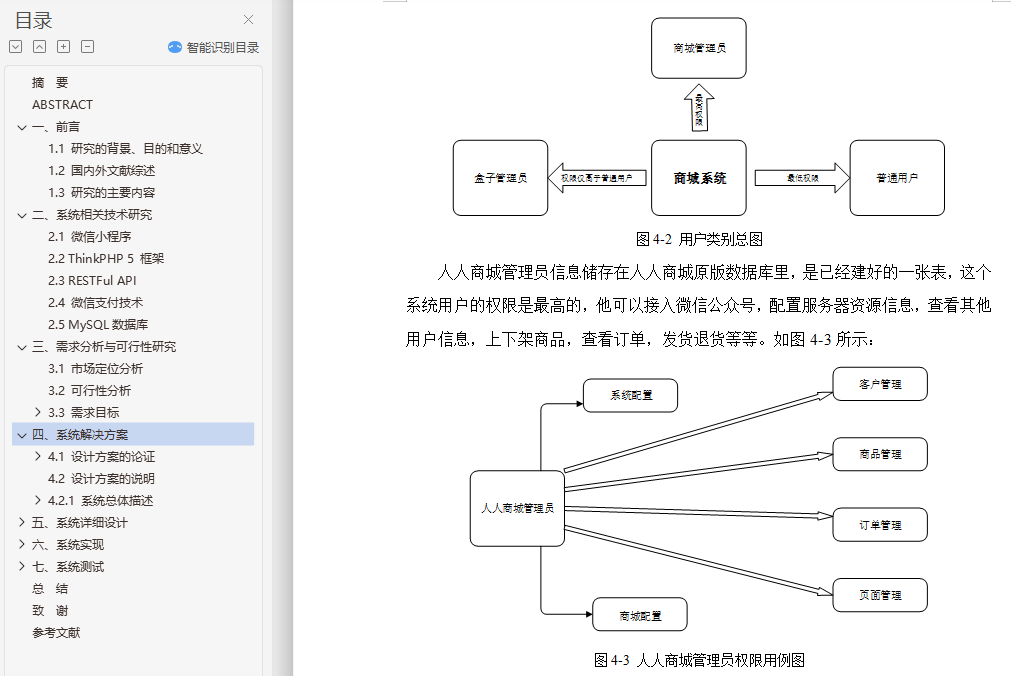Click the up-chevron box icon in outline toolbar

(39, 46)
